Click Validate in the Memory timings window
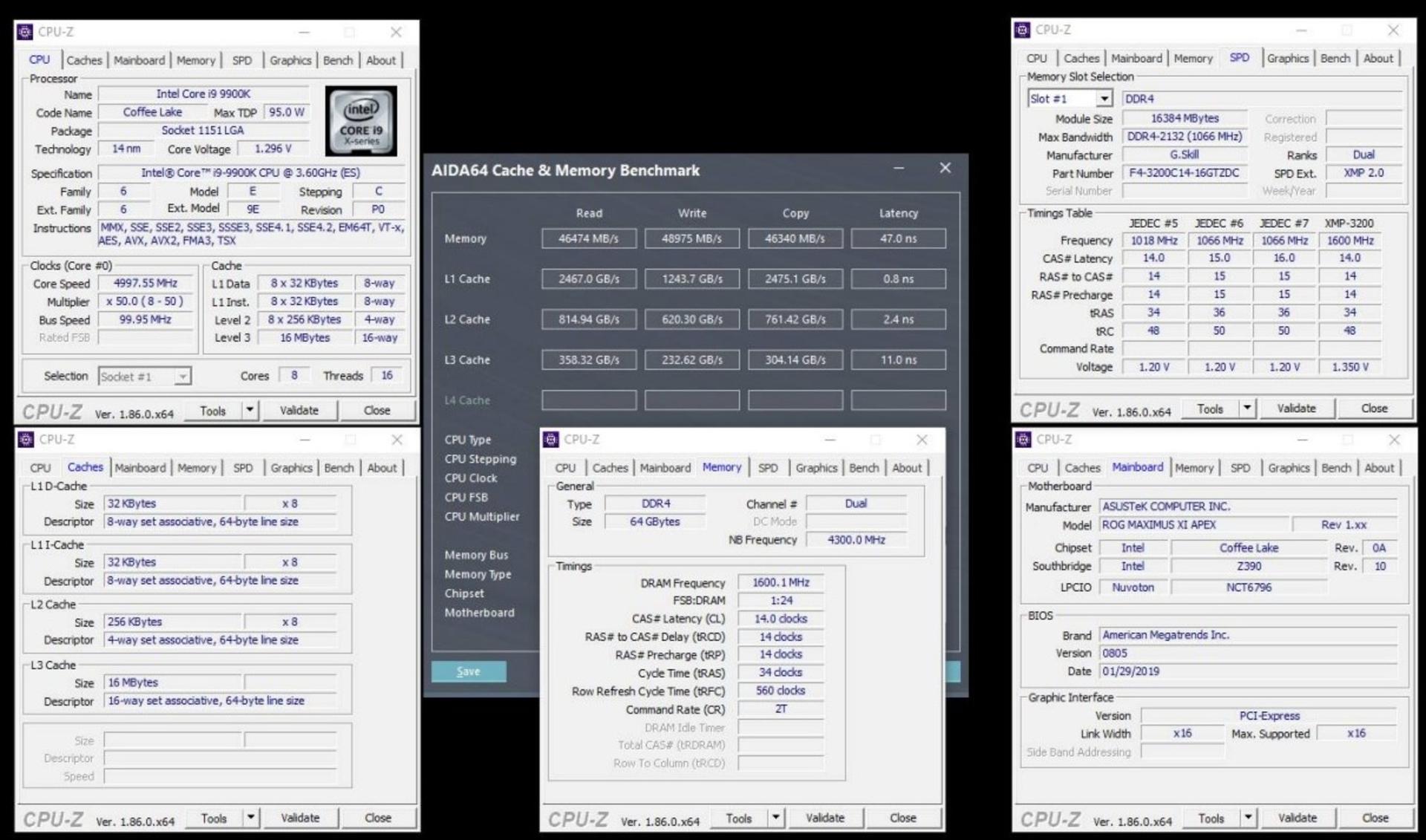1426x840 pixels. click(825, 818)
